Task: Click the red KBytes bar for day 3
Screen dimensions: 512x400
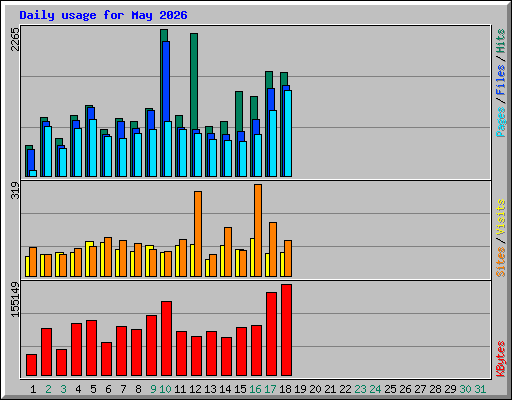Action: pyautogui.click(x=62, y=363)
